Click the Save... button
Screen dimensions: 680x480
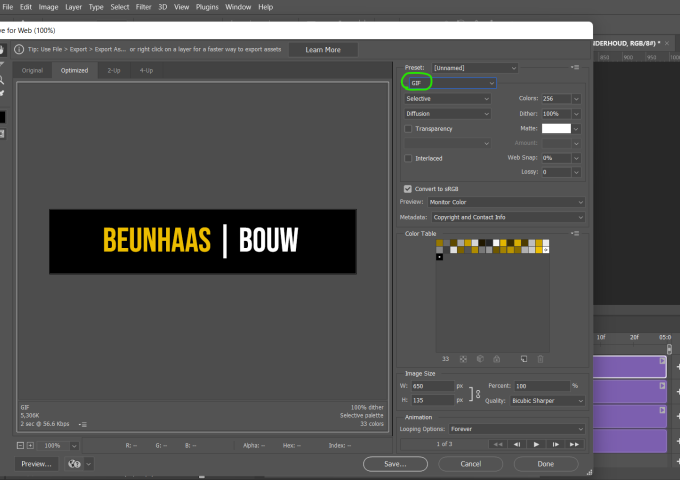(395, 464)
